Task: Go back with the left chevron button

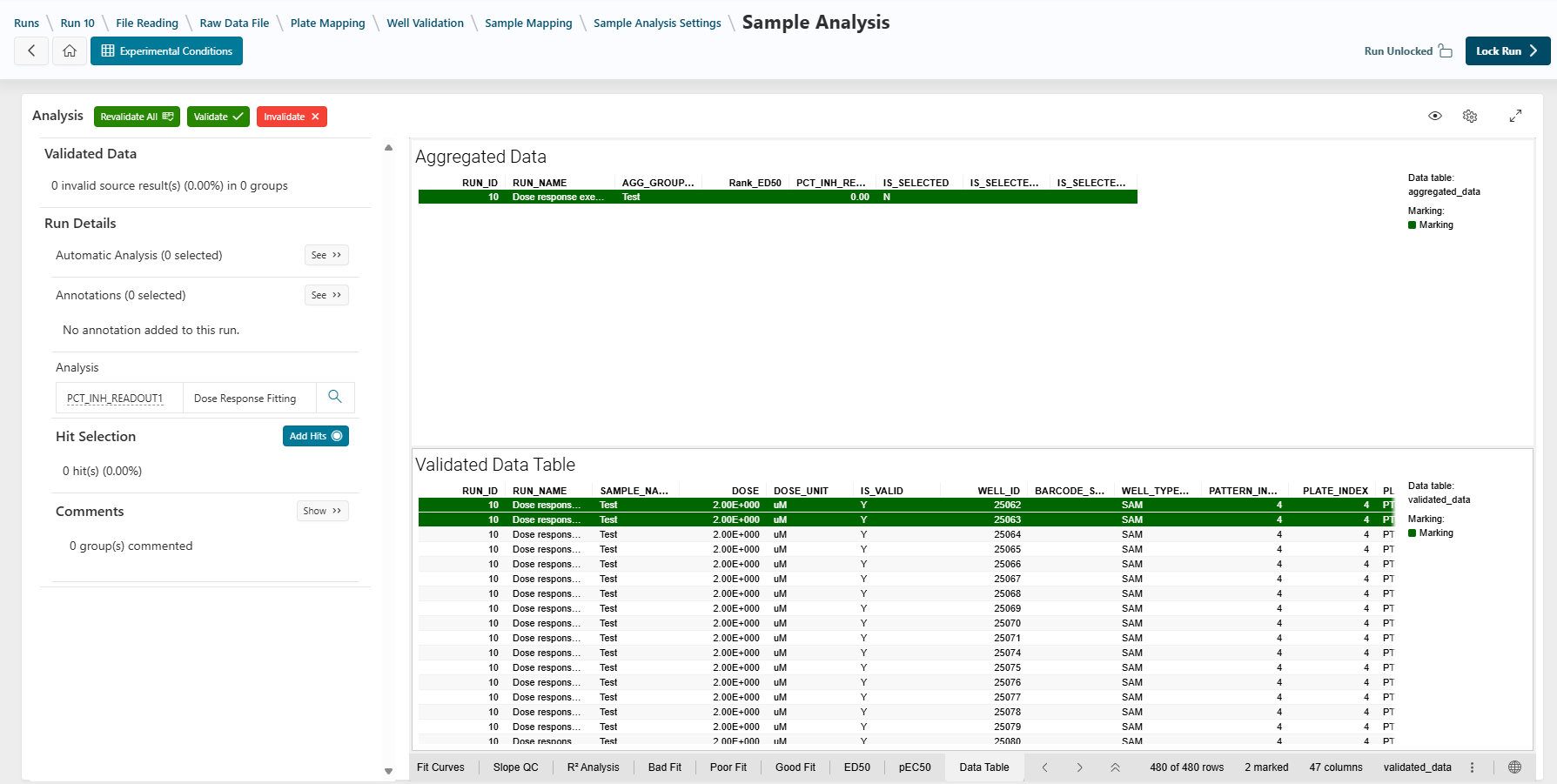Action: point(31,50)
